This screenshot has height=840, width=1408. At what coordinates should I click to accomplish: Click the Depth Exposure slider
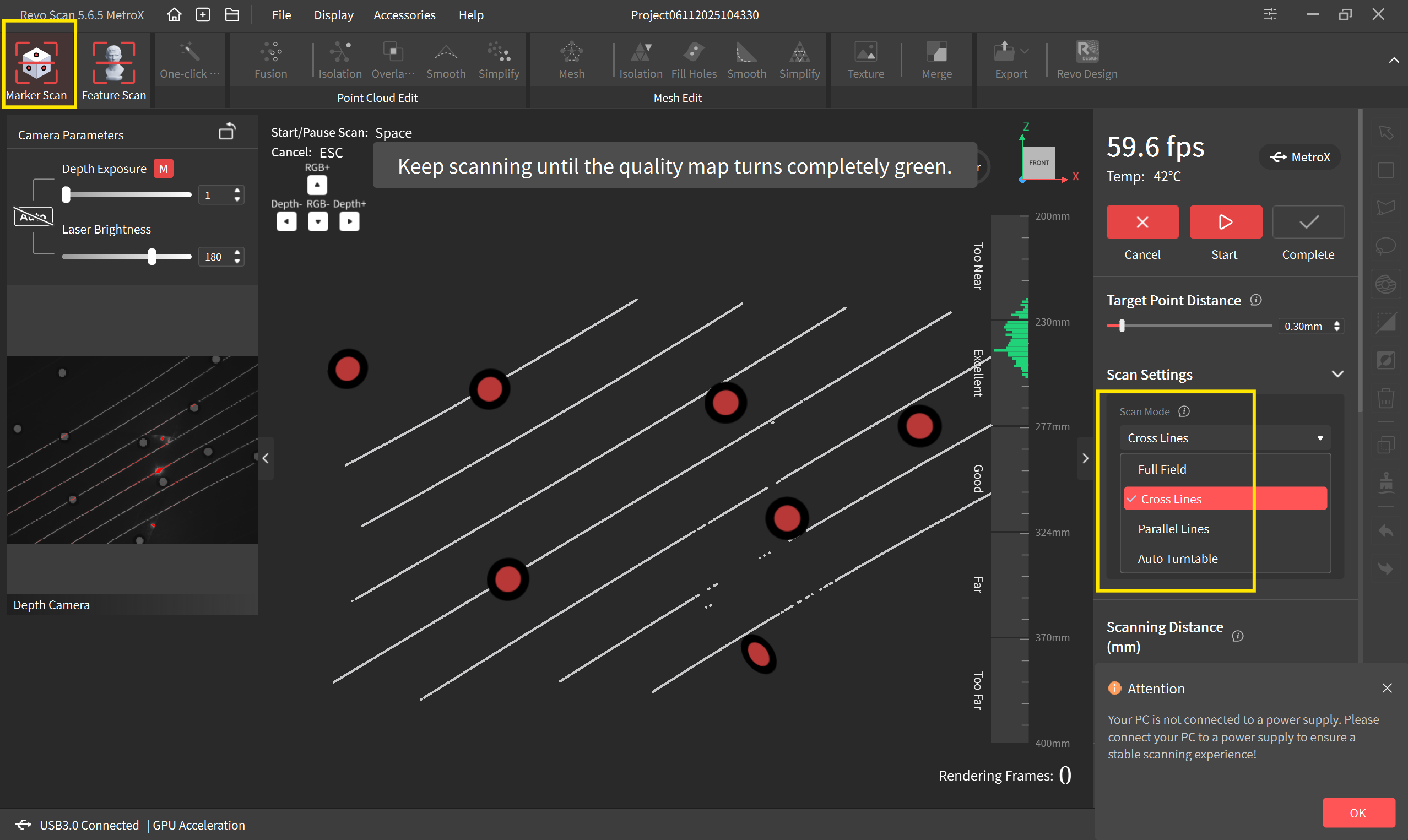click(x=127, y=195)
